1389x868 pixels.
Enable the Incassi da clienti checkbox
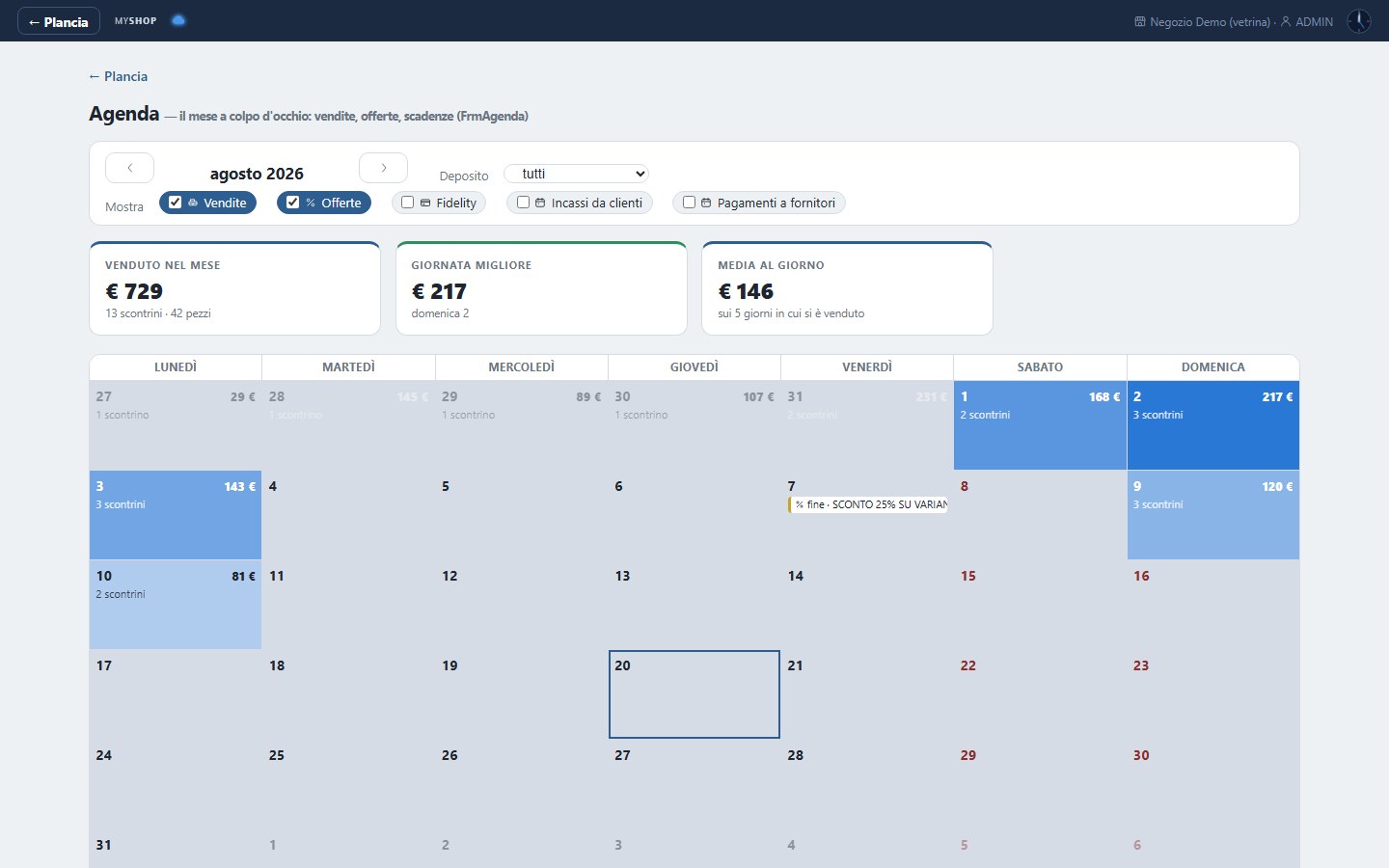pyautogui.click(x=523, y=203)
